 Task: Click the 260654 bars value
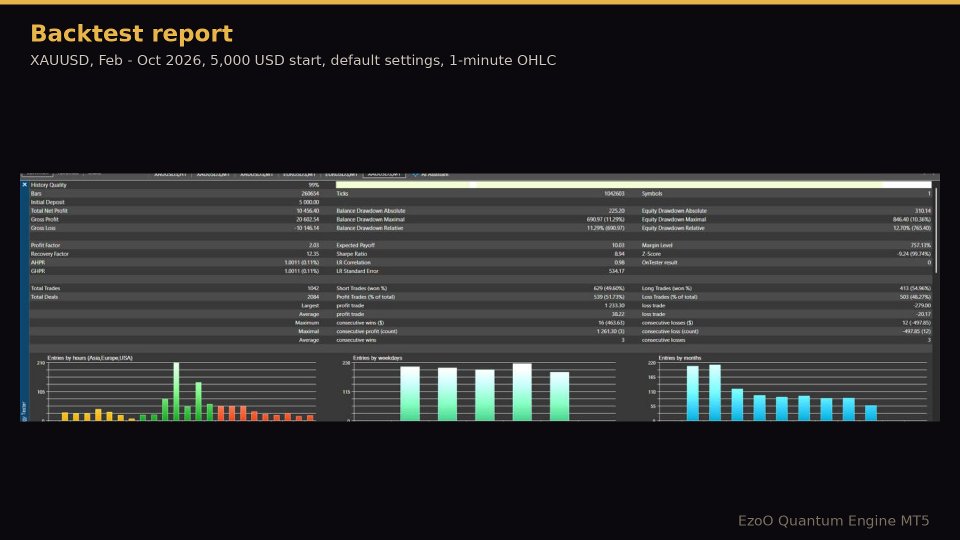click(x=310, y=193)
